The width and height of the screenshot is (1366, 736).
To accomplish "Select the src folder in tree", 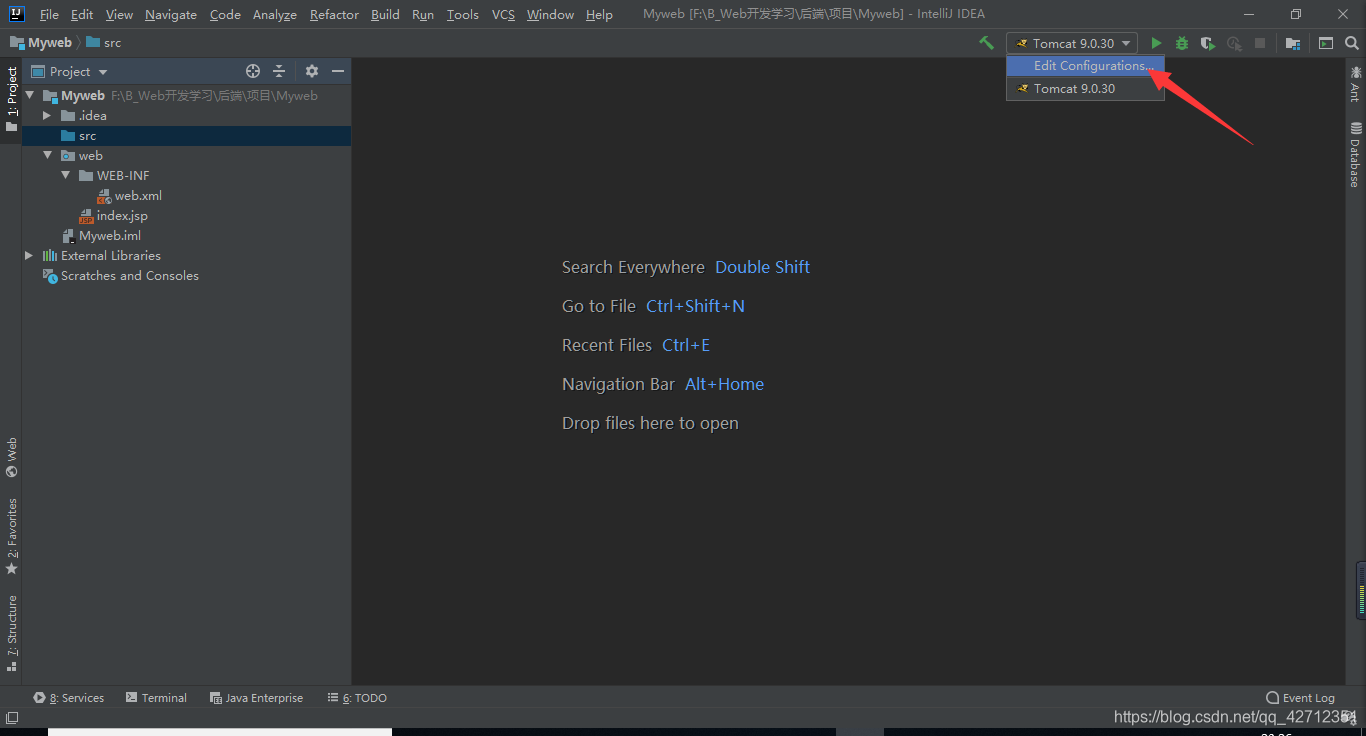I will (187, 136).
